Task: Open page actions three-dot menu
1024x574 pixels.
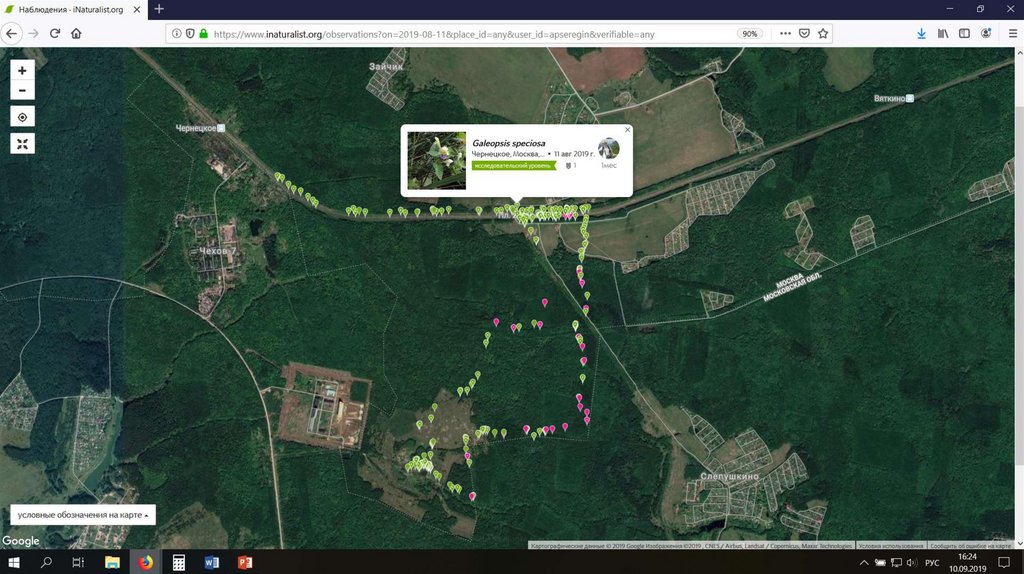Action: (x=786, y=33)
